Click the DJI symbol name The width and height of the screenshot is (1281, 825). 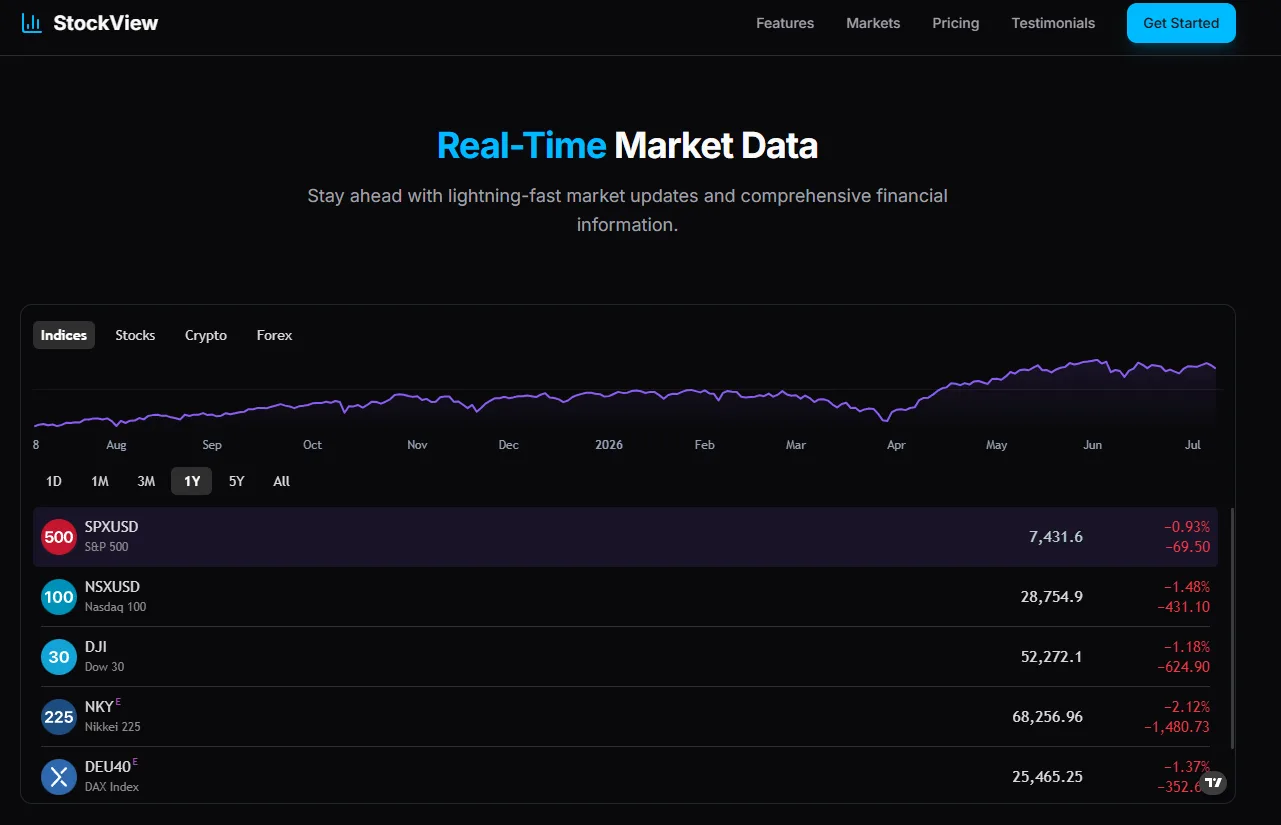coord(96,647)
